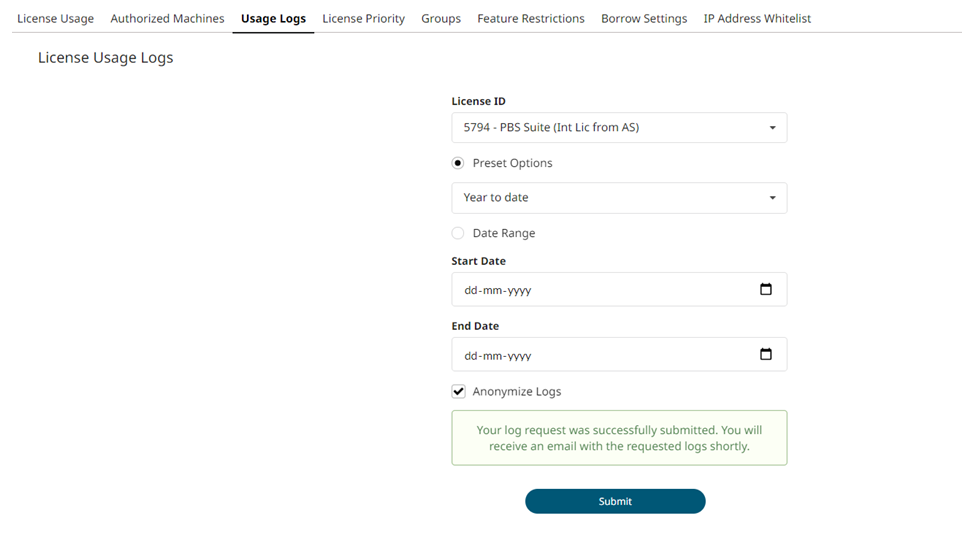View the IP Address Whitelist tab
The image size is (962, 556).
[757, 19]
